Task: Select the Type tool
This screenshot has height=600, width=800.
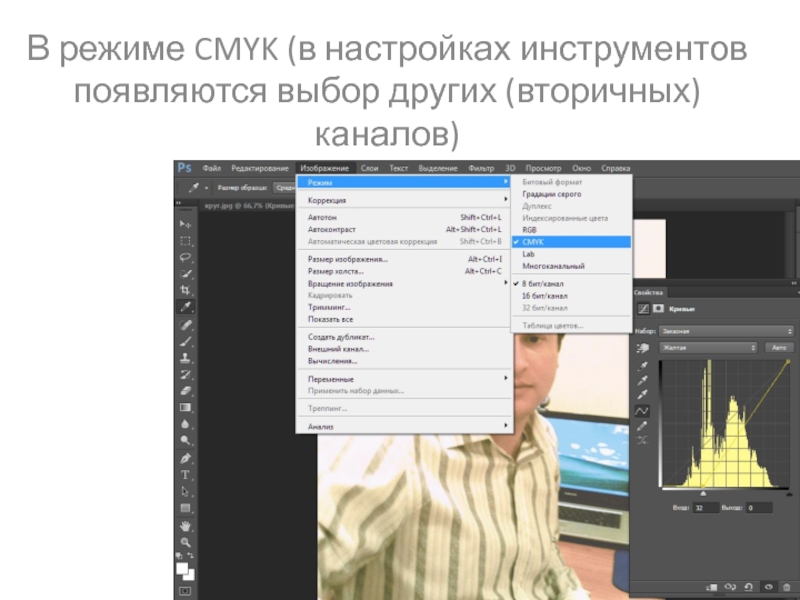Action: [x=185, y=475]
